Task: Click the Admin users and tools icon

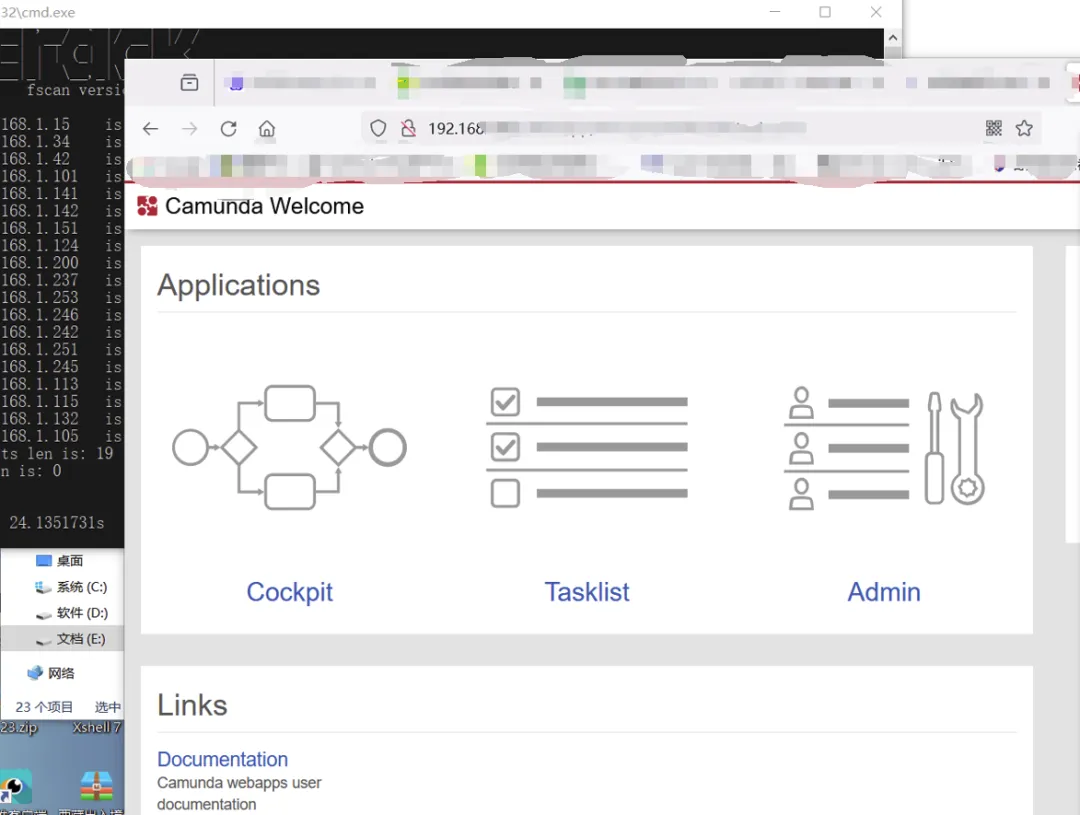Action: point(884,448)
